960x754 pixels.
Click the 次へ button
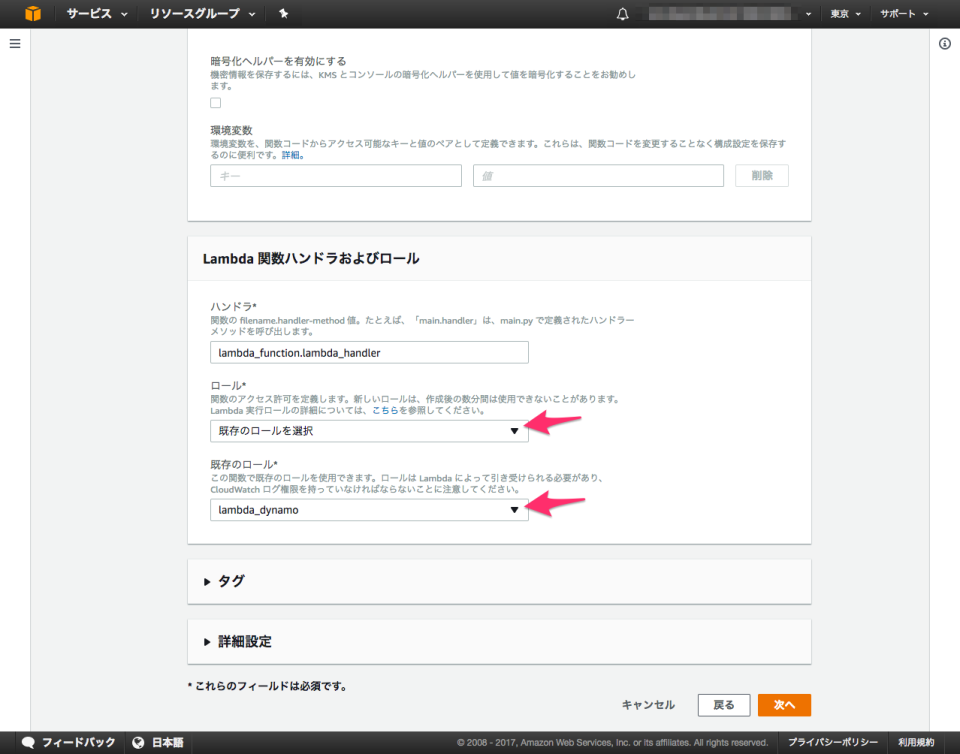coord(784,705)
